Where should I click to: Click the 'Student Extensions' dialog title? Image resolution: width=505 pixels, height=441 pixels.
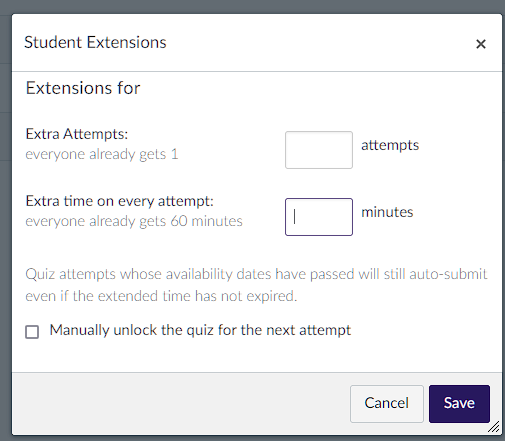tap(95, 43)
